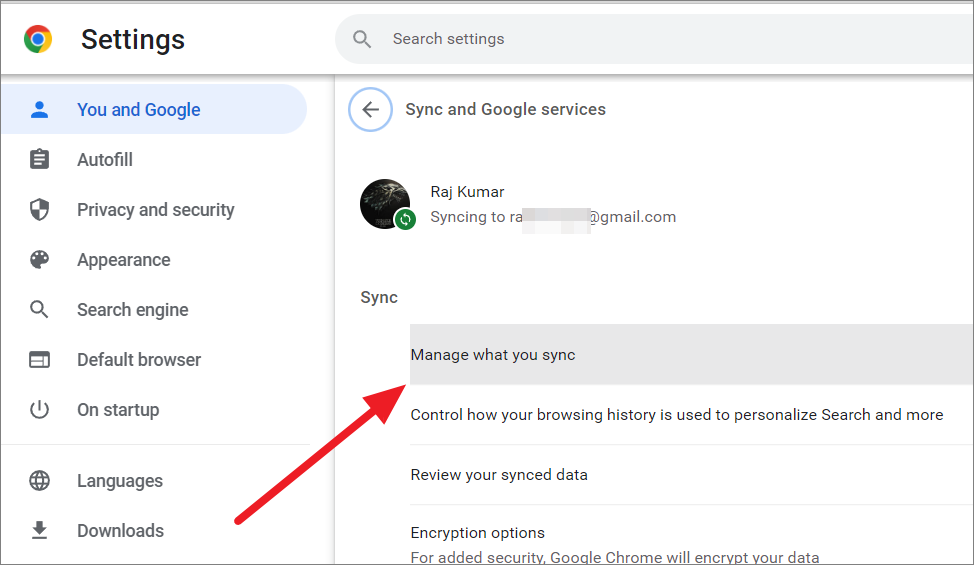Open Manage what you sync
Screen dimensions: 974x565
click(x=691, y=355)
